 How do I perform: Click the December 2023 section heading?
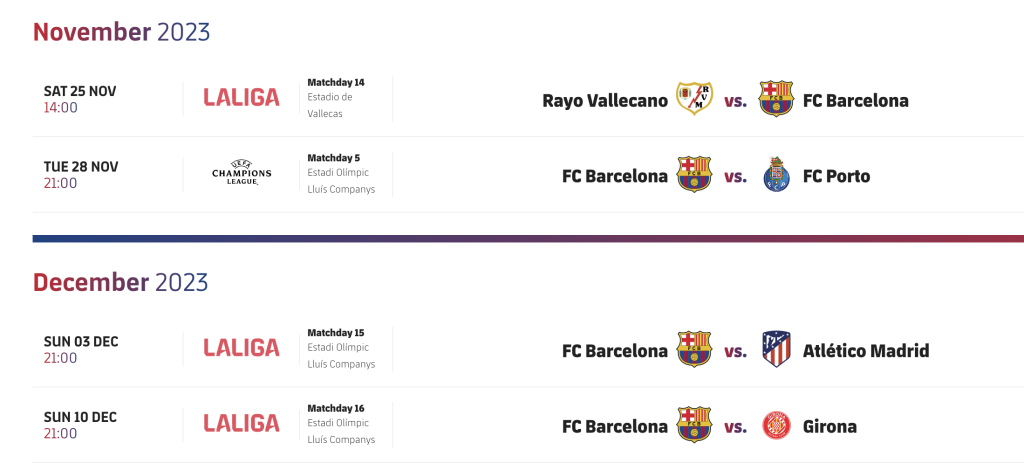coord(121,282)
